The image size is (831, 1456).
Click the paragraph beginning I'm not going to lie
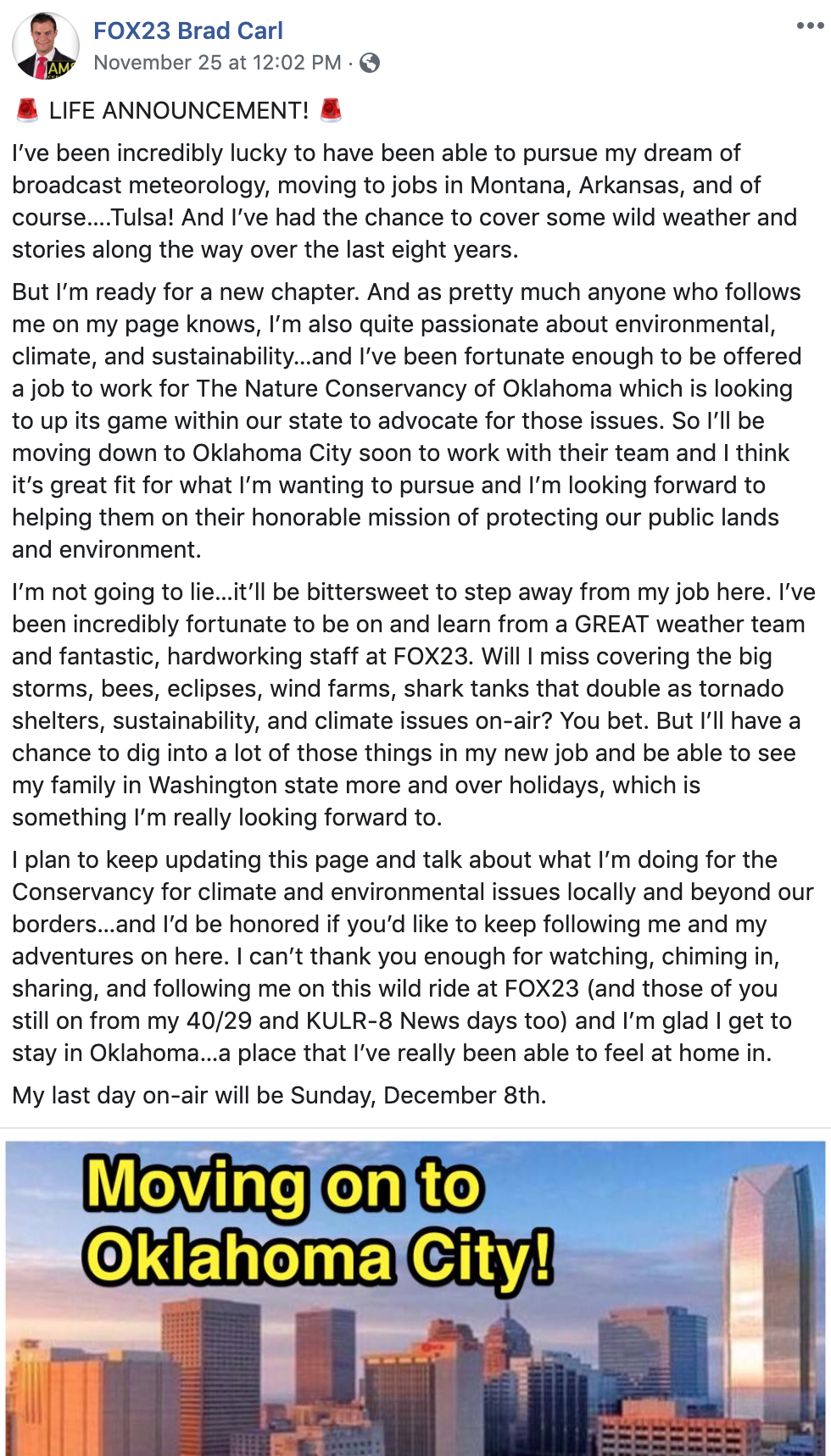[414, 704]
